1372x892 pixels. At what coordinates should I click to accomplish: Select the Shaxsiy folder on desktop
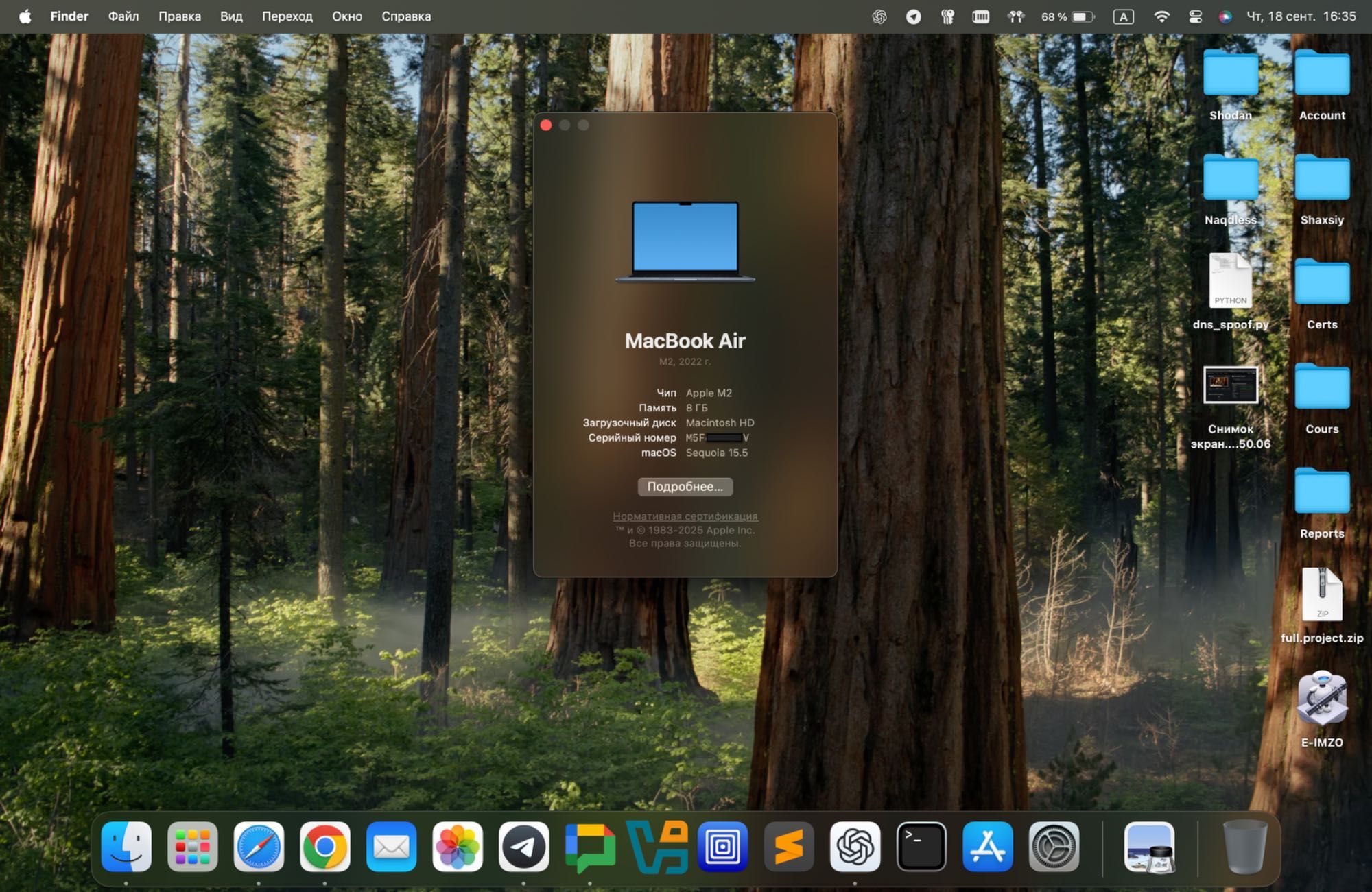pos(1322,178)
